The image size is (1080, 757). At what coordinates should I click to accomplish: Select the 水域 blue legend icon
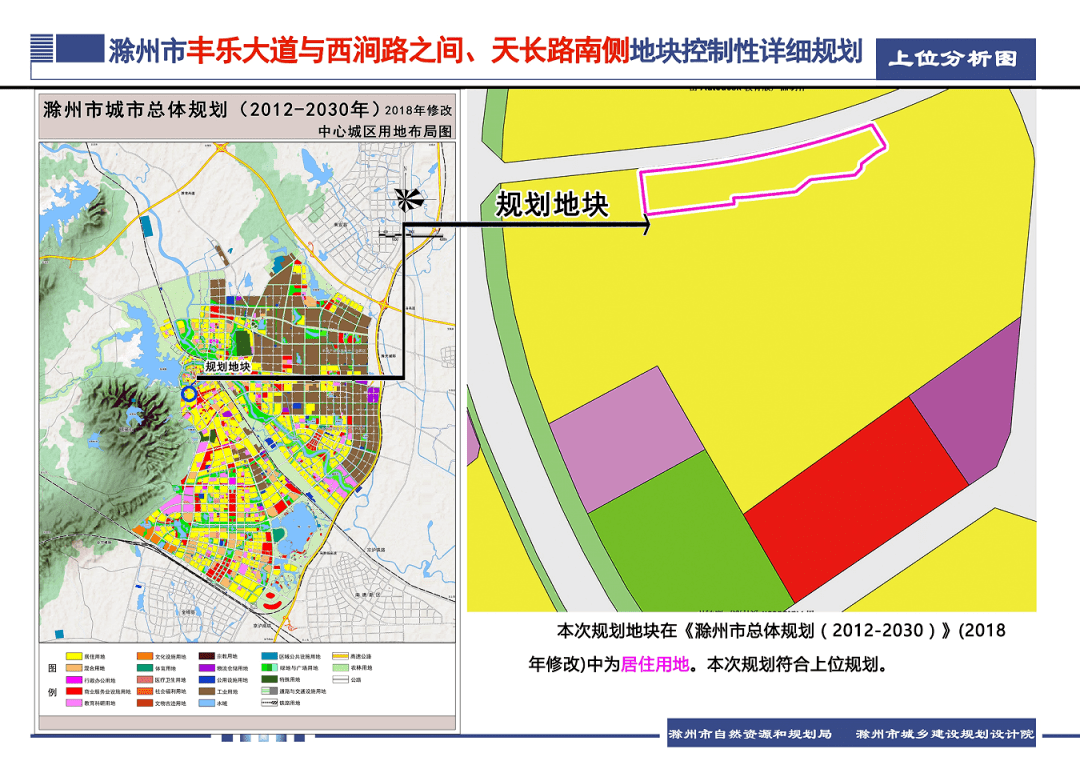[x=205, y=702]
